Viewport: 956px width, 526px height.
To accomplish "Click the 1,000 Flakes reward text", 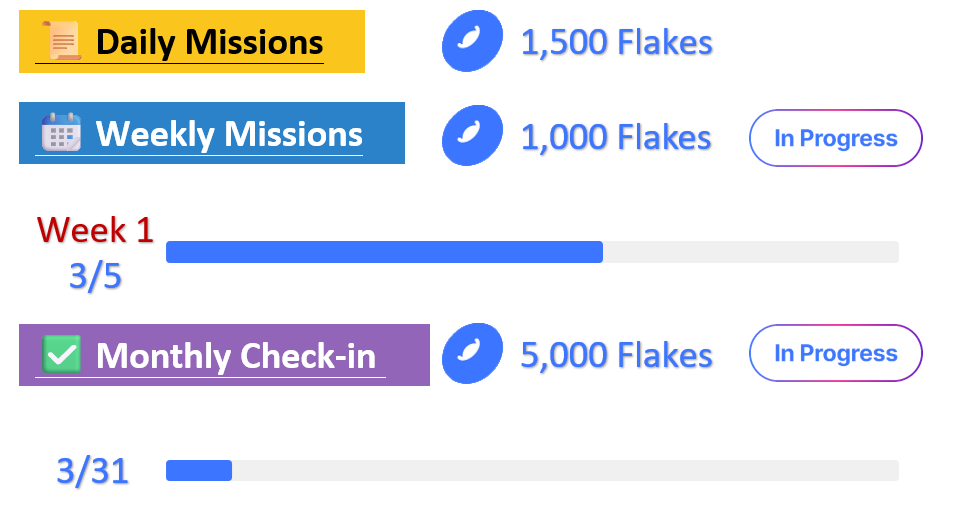I will point(616,137).
